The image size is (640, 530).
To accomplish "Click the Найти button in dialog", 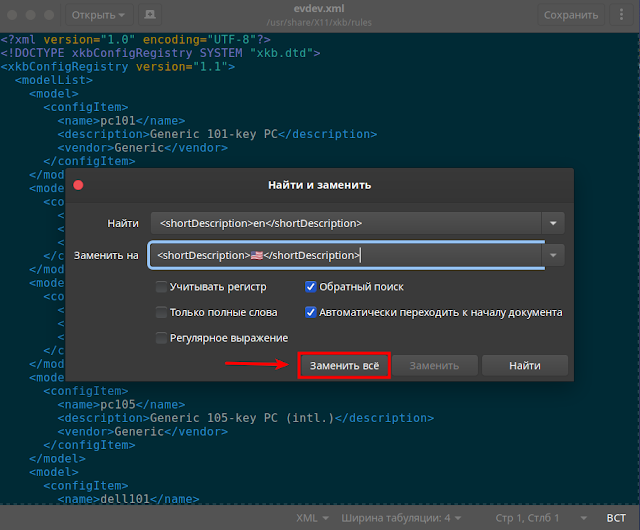I will [x=524, y=365].
